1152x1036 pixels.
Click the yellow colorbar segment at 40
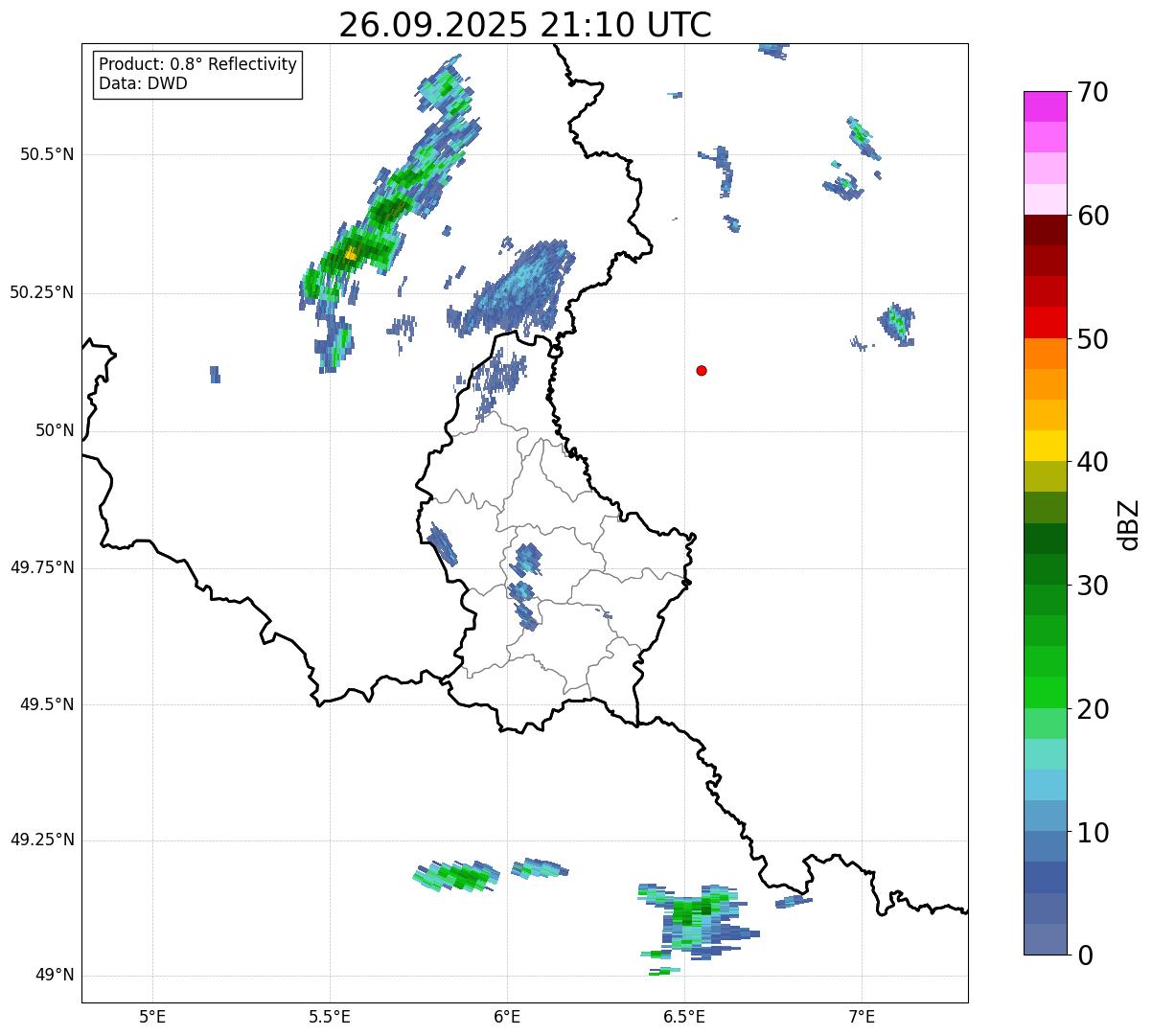[x=1045, y=446]
